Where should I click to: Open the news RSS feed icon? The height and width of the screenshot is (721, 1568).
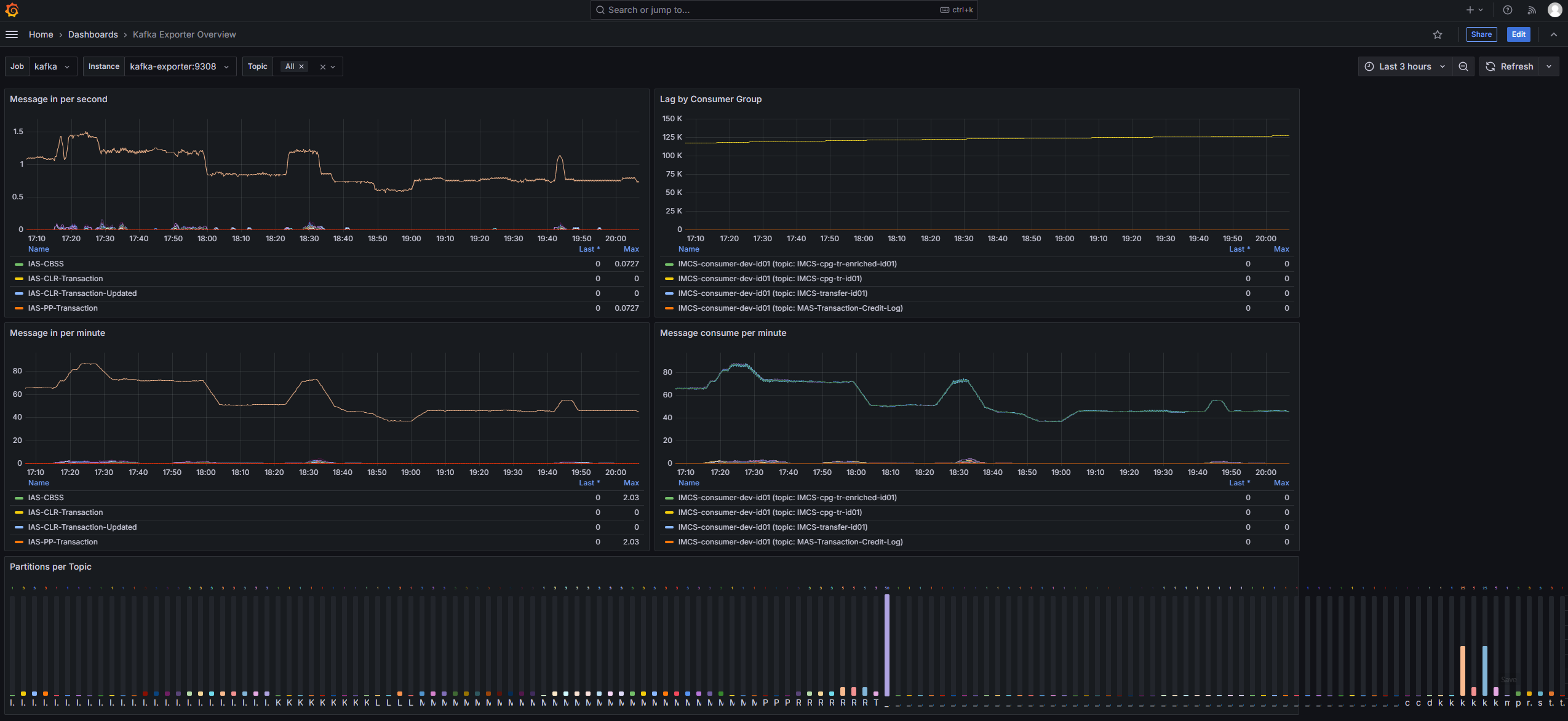(1532, 10)
